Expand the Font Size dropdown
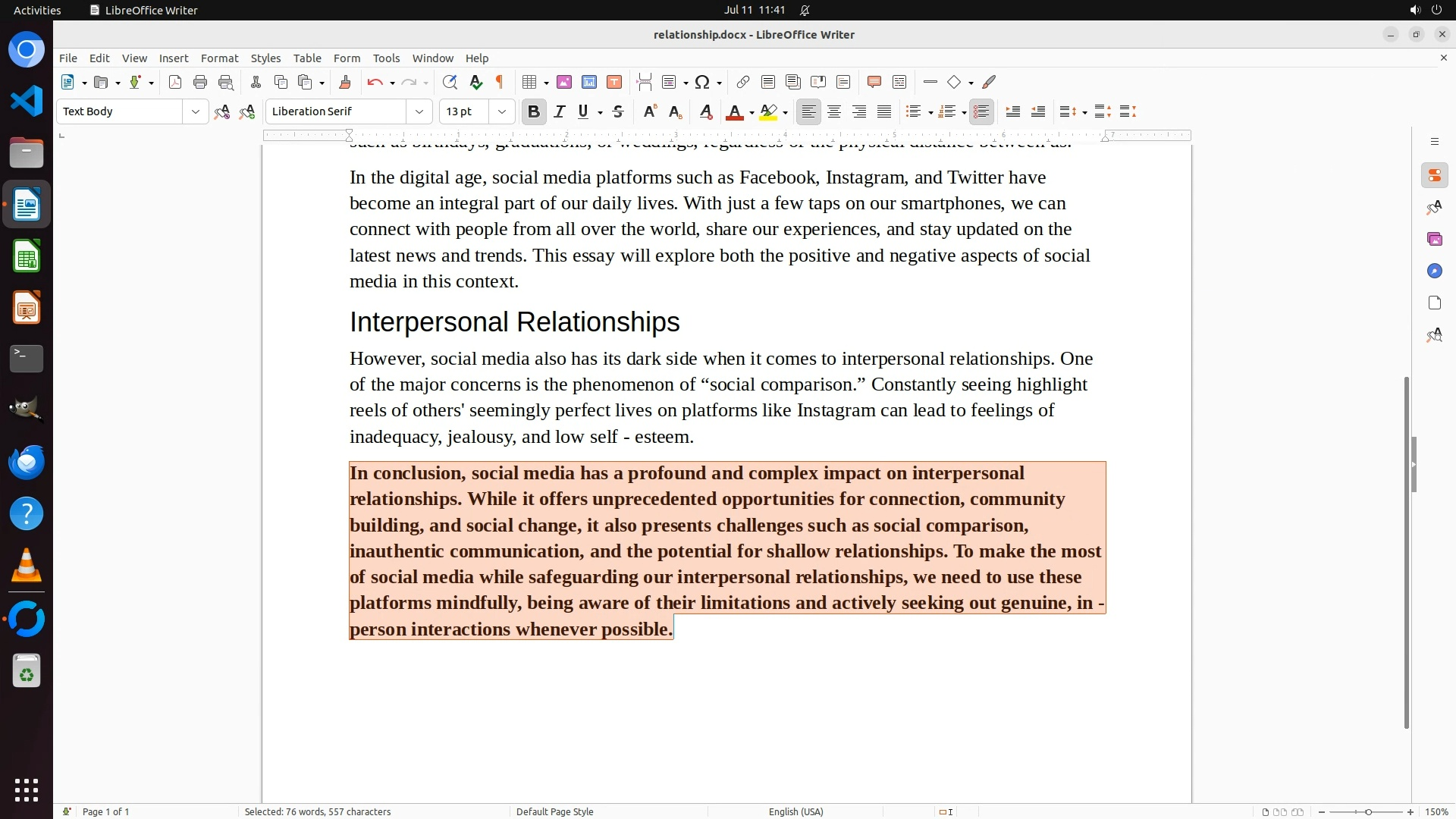This screenshot has width=1456, height=819. 502,112
